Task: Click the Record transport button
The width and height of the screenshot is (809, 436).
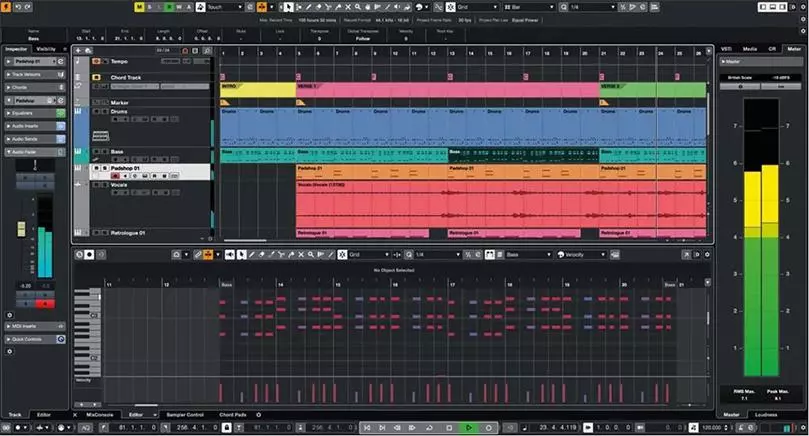Action: pos(488,428)
